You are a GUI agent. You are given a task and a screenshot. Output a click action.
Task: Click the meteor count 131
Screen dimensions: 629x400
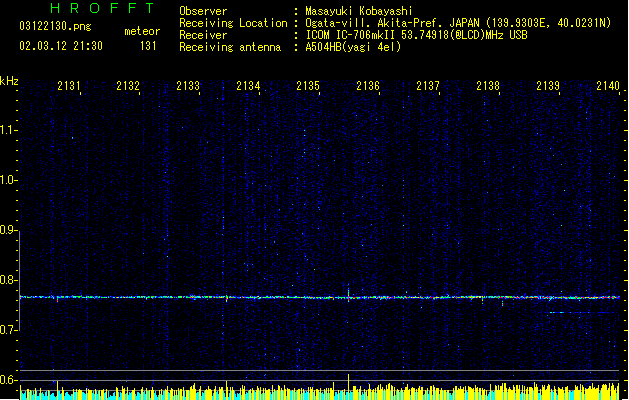point(148,46)
